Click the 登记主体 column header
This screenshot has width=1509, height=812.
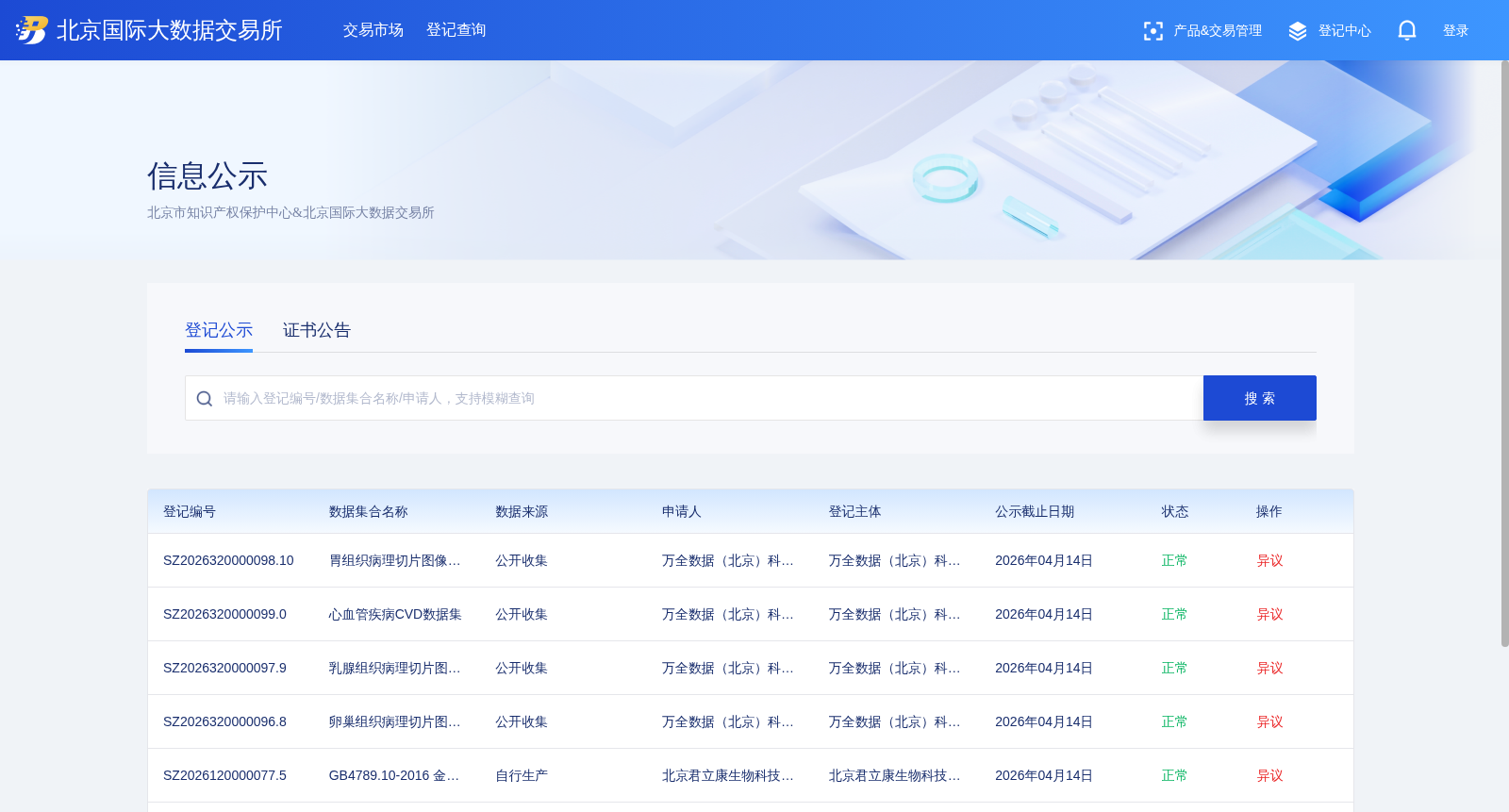(855, 511)
